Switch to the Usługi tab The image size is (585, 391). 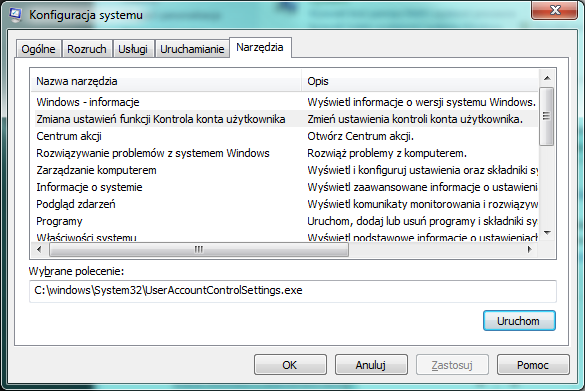point(133,49)
